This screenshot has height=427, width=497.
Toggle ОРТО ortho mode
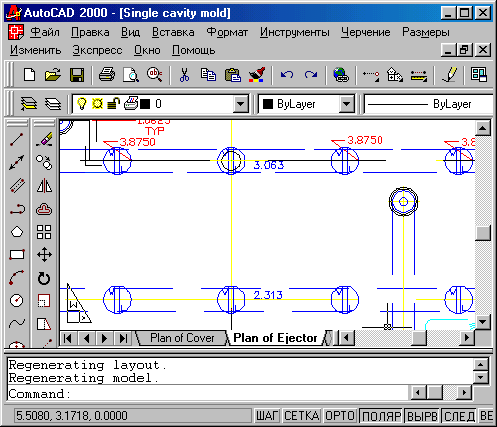[340, 416]
